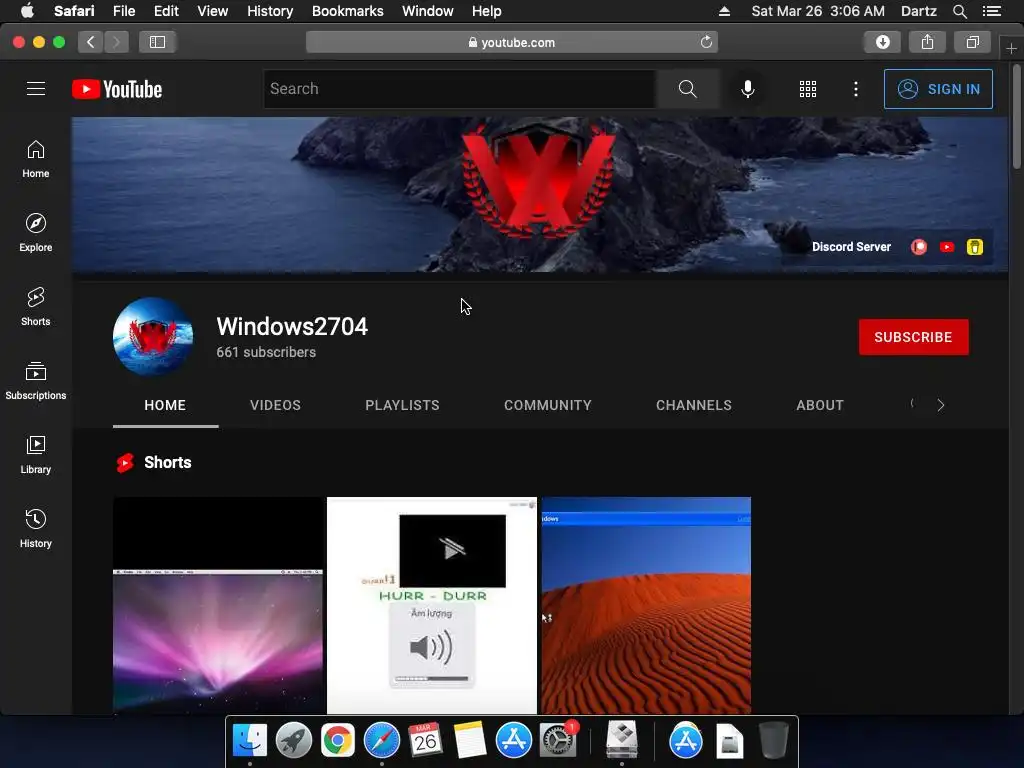Open the Trash in the Dock
The height and width of the screenshot is (768, 1024).
click(x=774, y=740)
